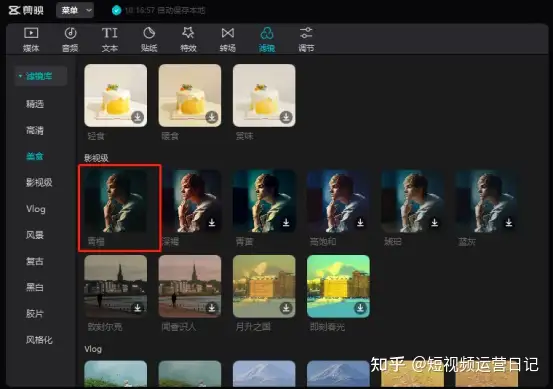The height and width of the screenshot is (389, 554).
Task: Download the 暖食 filter
Action: click(x=212, y=117)
